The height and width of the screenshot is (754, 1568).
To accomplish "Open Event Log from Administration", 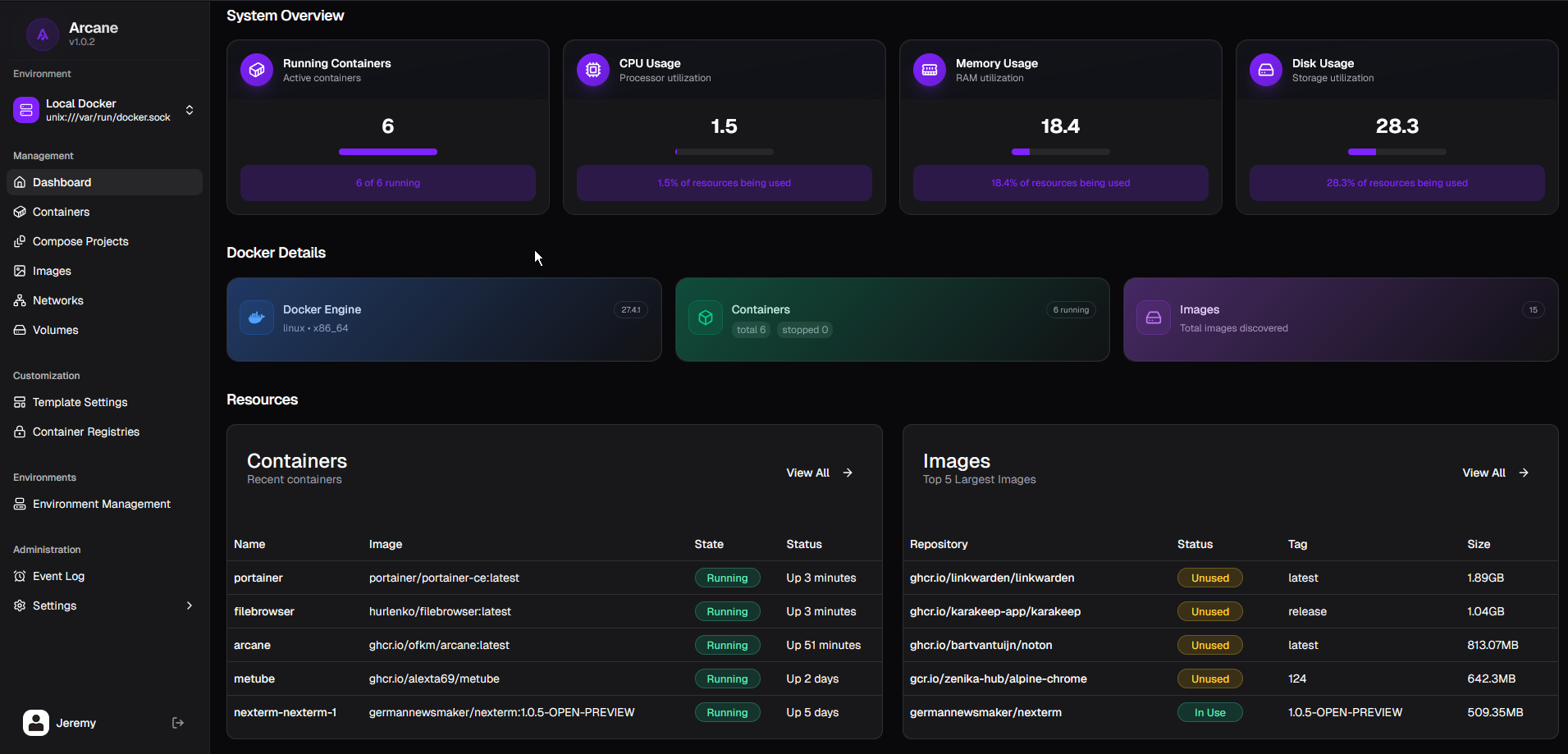I will click(x=58, y=576).
